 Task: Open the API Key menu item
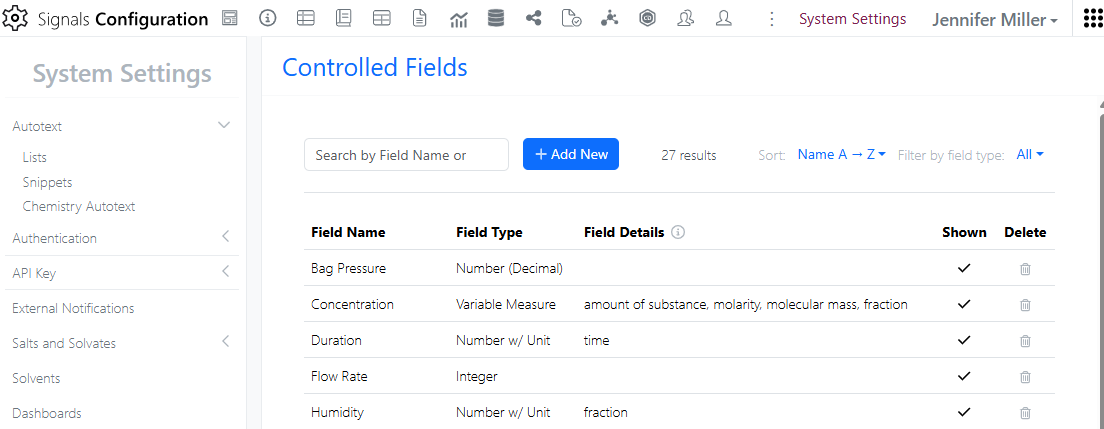pyautogui.click(x=34, y=273)
